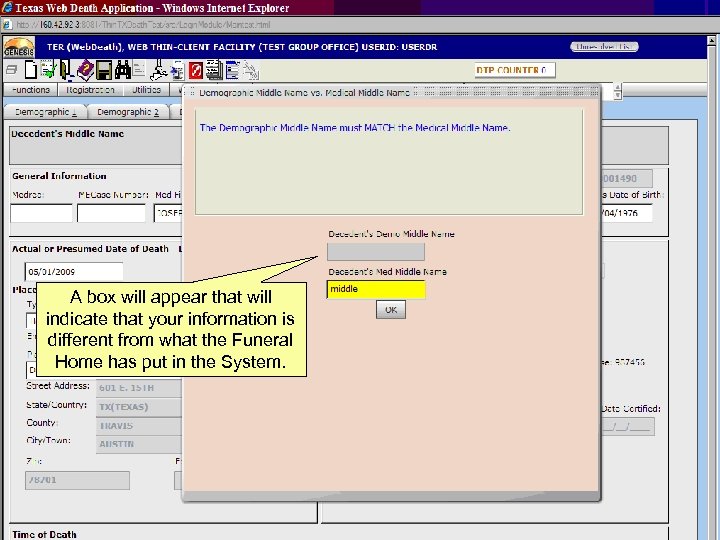This screenshot has height=540, width=720.
Task: Click the Actual or Presumed Date of Death field
Action: click(x=74, y=271)
